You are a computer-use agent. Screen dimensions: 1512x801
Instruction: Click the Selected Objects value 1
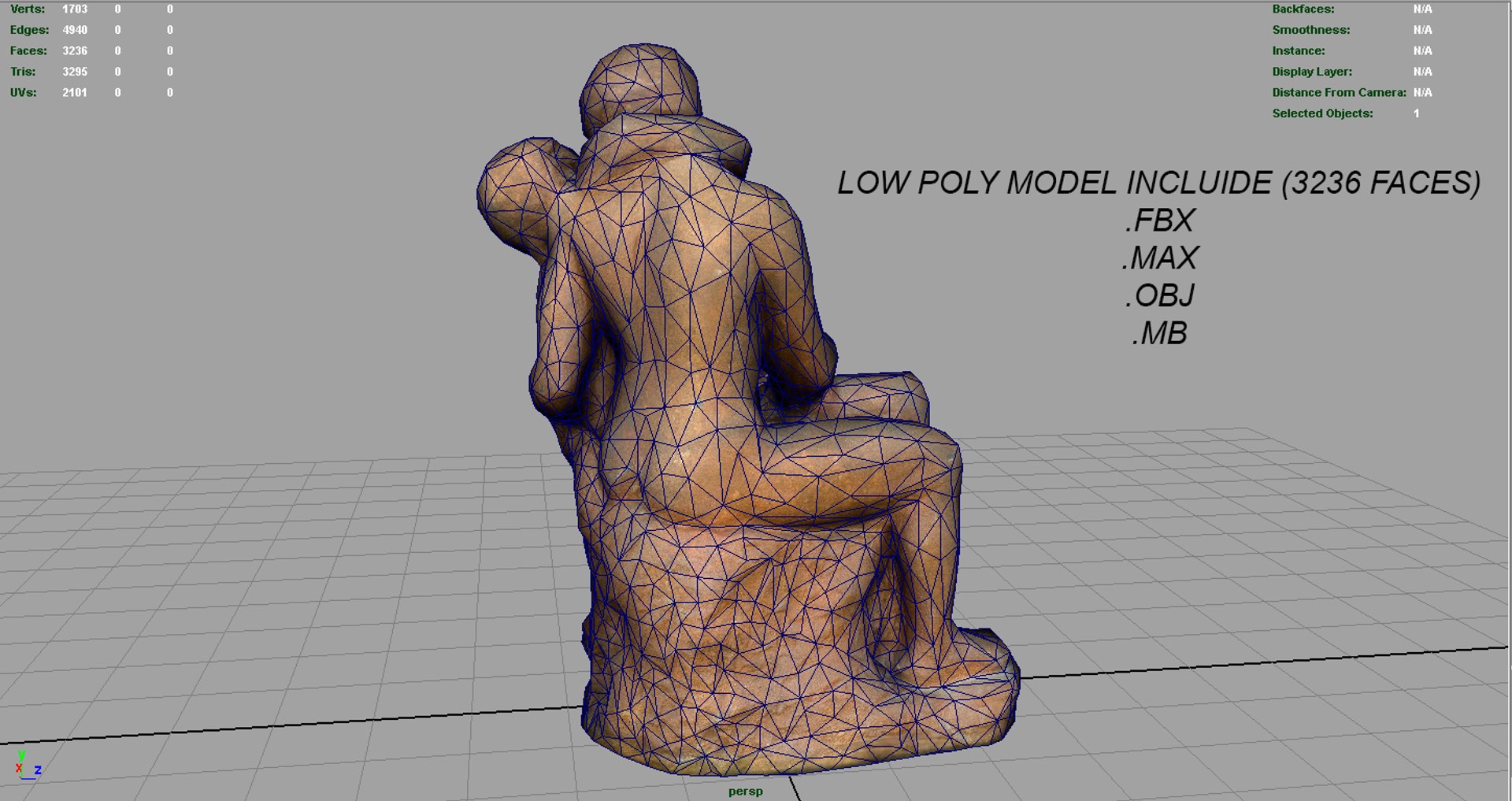[1416, 113]
